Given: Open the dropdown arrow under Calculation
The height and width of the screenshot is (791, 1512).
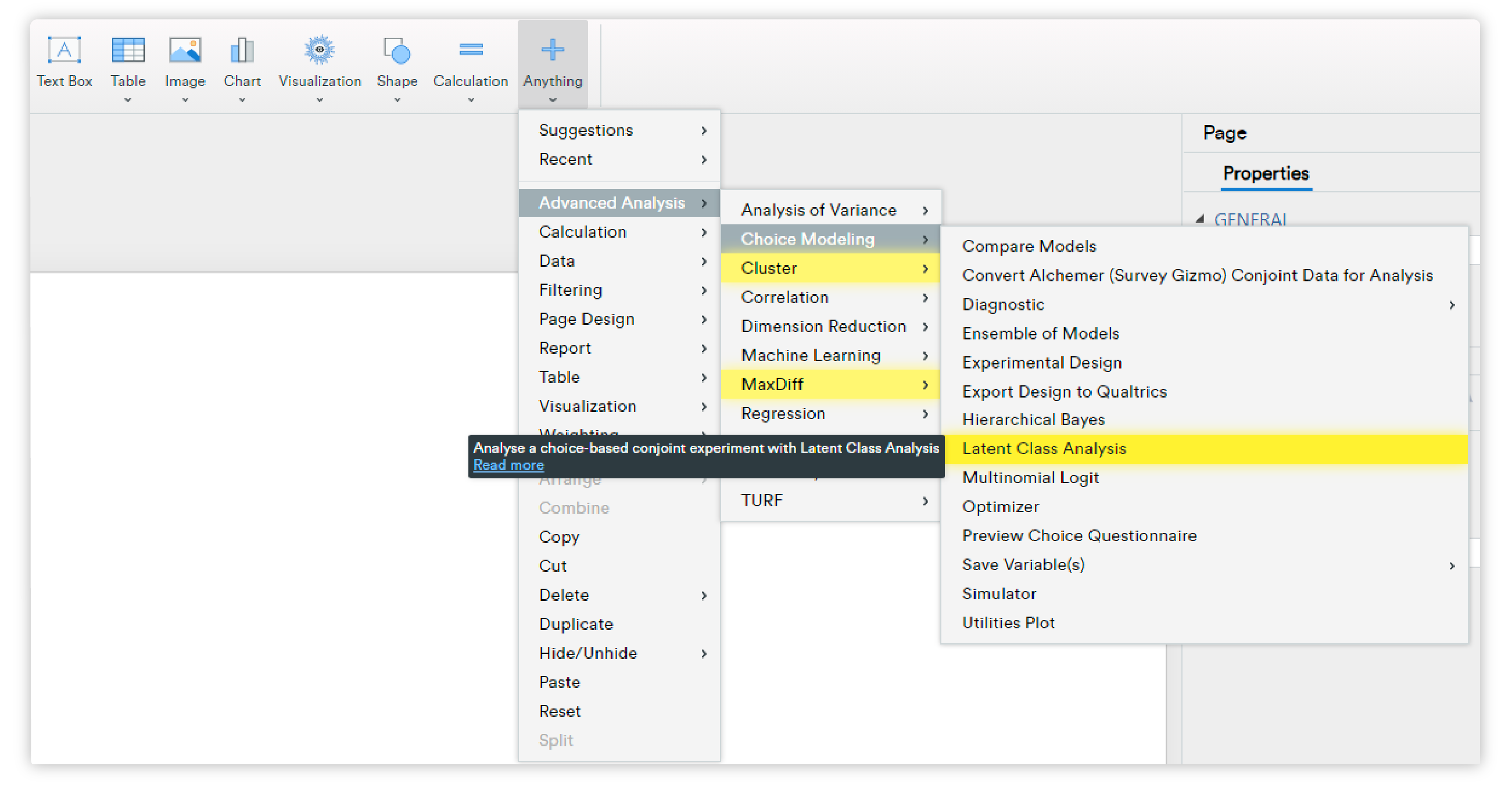Looking at the screenshot, I should pyautogui.click(x=471, y=101).
